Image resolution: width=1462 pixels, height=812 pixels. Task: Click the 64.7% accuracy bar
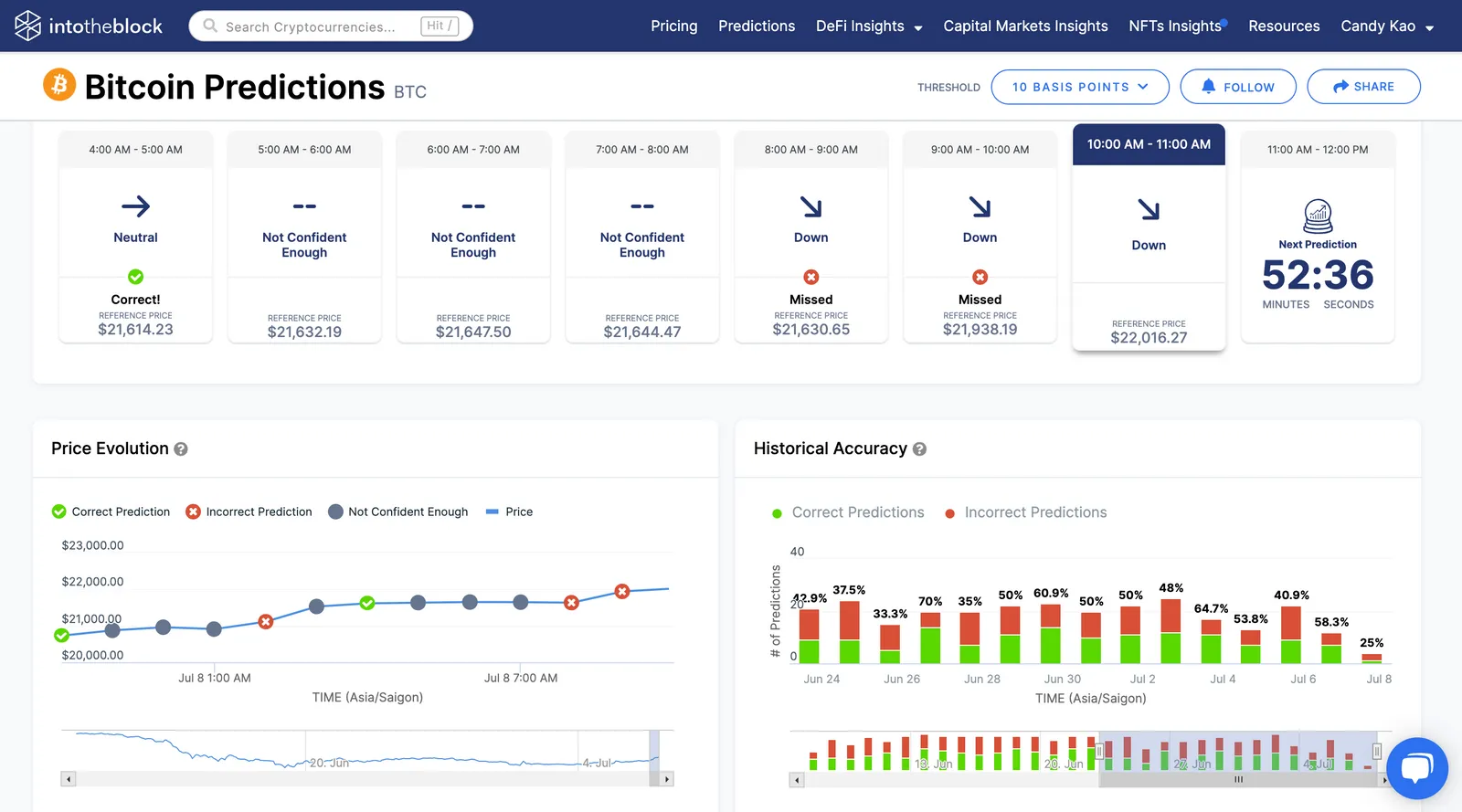1212,641
